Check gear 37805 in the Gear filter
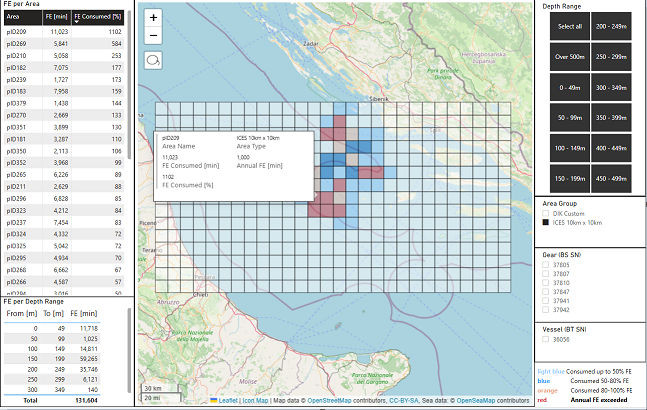Image resolution: width=647 pixels, height=410 pixels. tap(544, 264)
